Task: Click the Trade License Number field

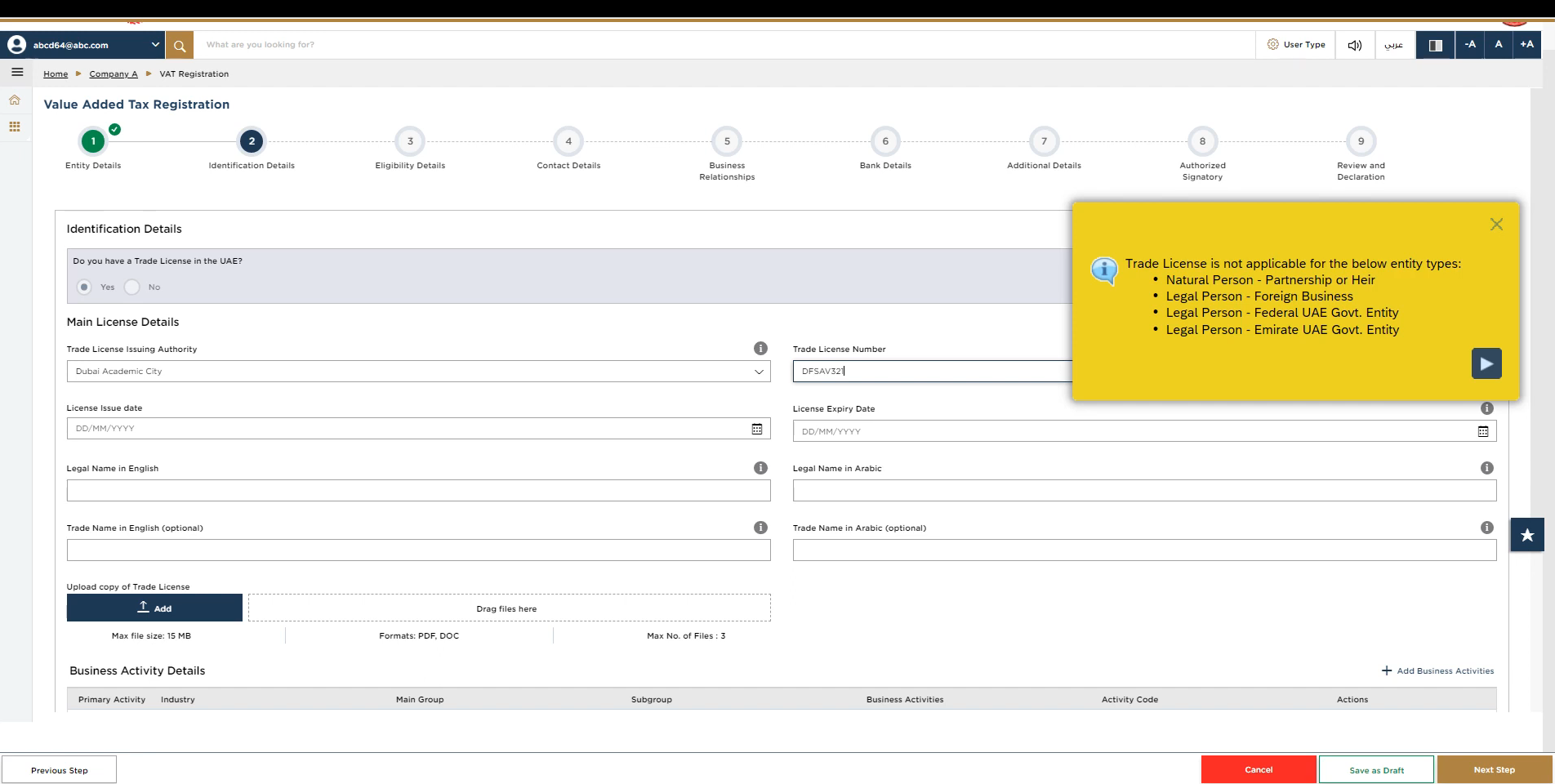Action: coord(932,372)
